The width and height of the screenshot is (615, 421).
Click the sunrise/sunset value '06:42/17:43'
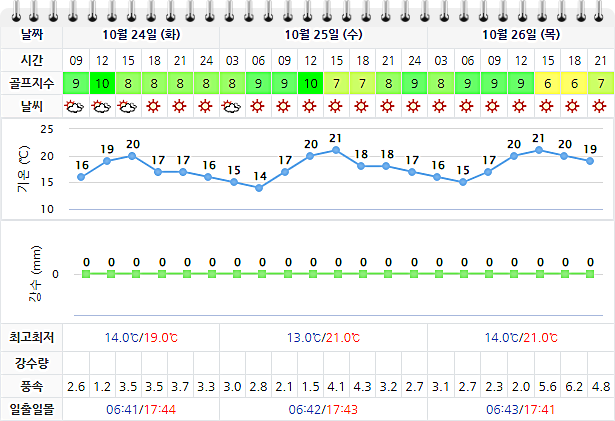coord(324,410)
